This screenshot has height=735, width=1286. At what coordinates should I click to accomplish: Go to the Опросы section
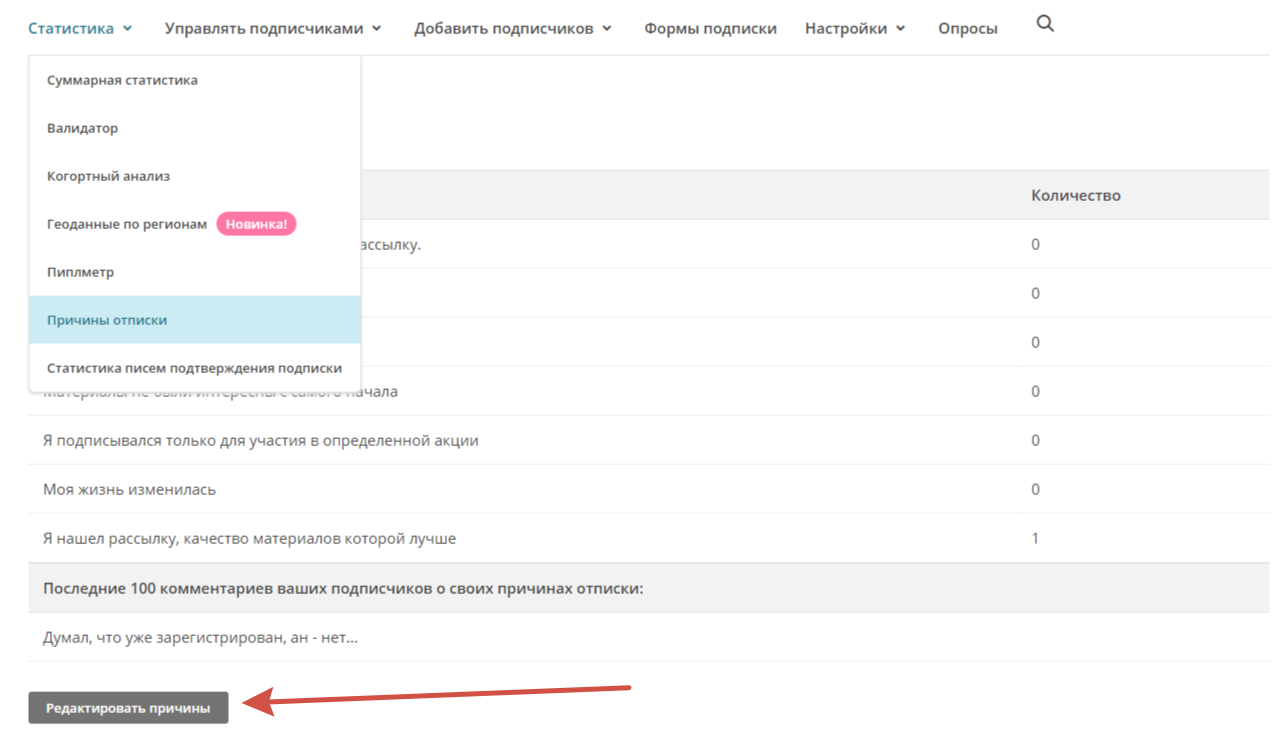[x=967, y=29]
